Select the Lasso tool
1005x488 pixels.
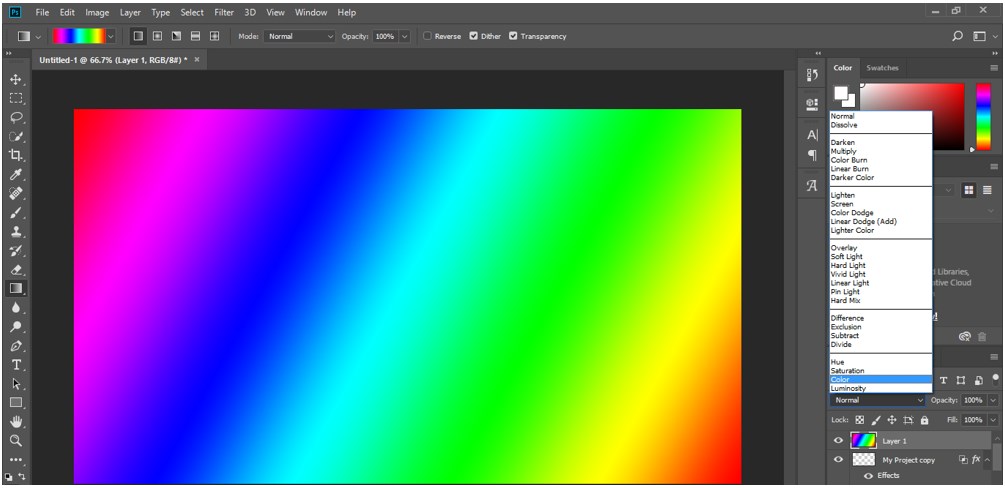16,117
